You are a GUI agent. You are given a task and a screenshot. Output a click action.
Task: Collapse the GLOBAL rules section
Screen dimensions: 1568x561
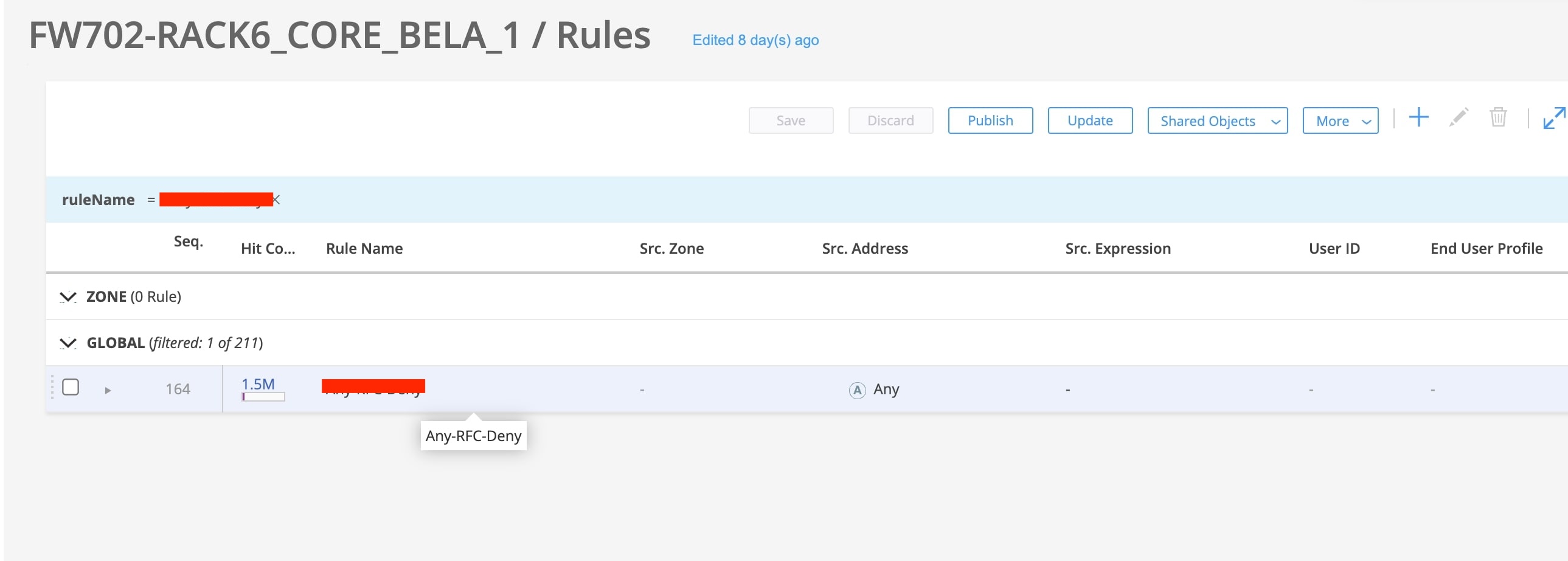[x=68, y=344]
